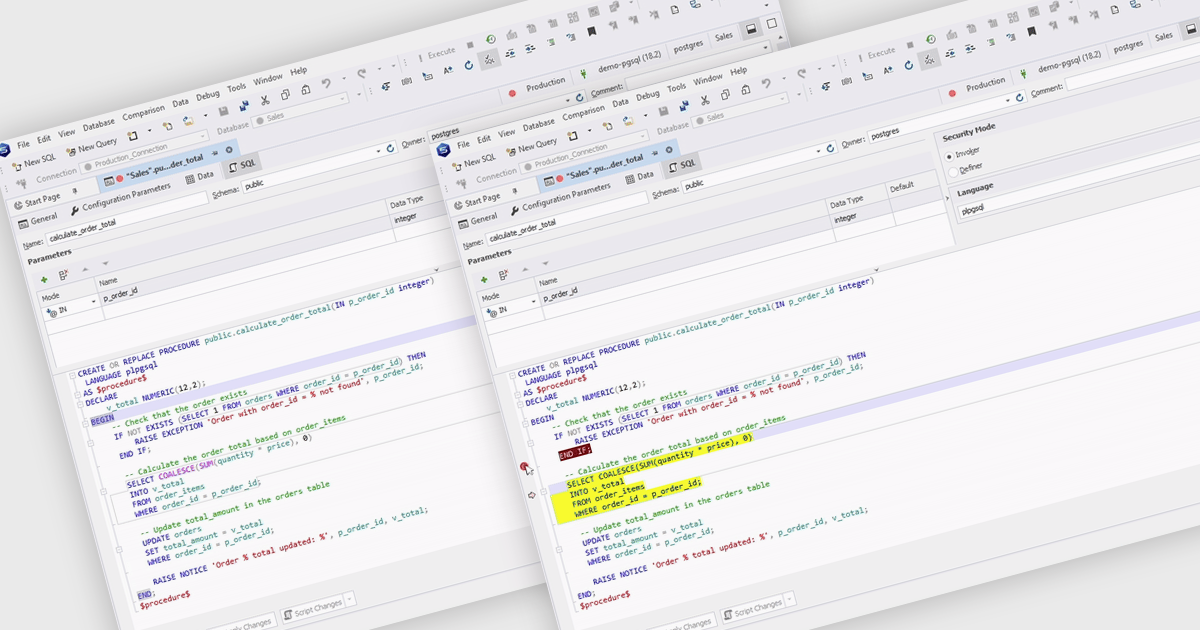Click green add parameter plus in back window
The height and width of the screenshot is (630, 1200).
tap(43, 281)
